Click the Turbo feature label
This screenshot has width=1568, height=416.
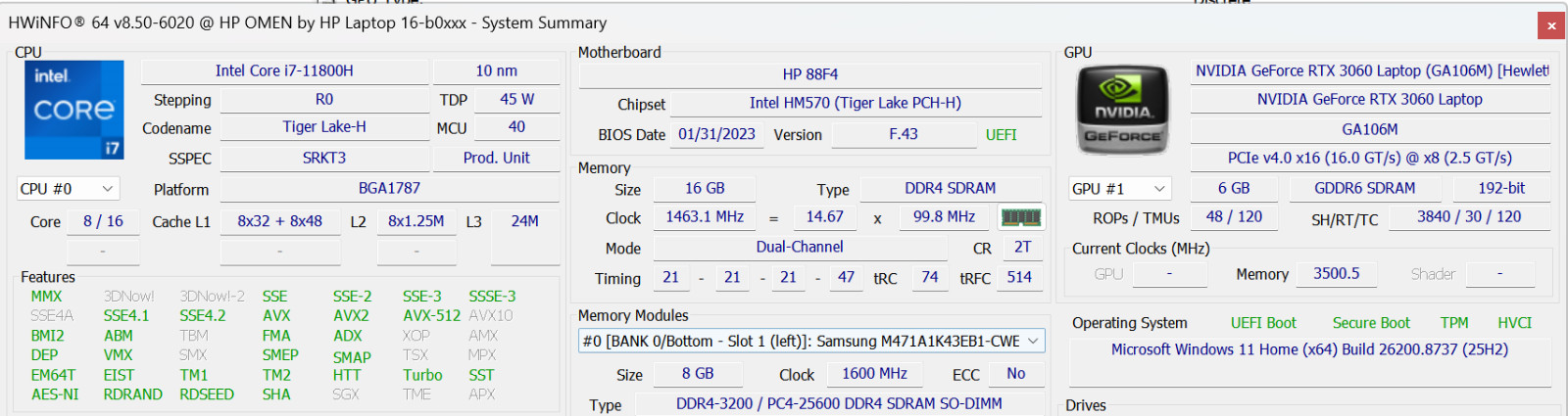[x=422, y=375]
